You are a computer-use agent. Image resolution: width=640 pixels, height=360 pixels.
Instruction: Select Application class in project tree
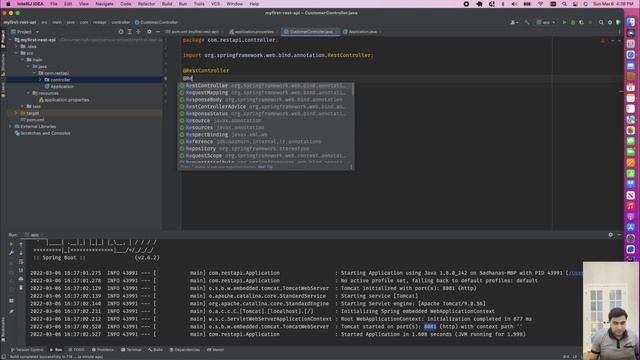pos(62,87)
